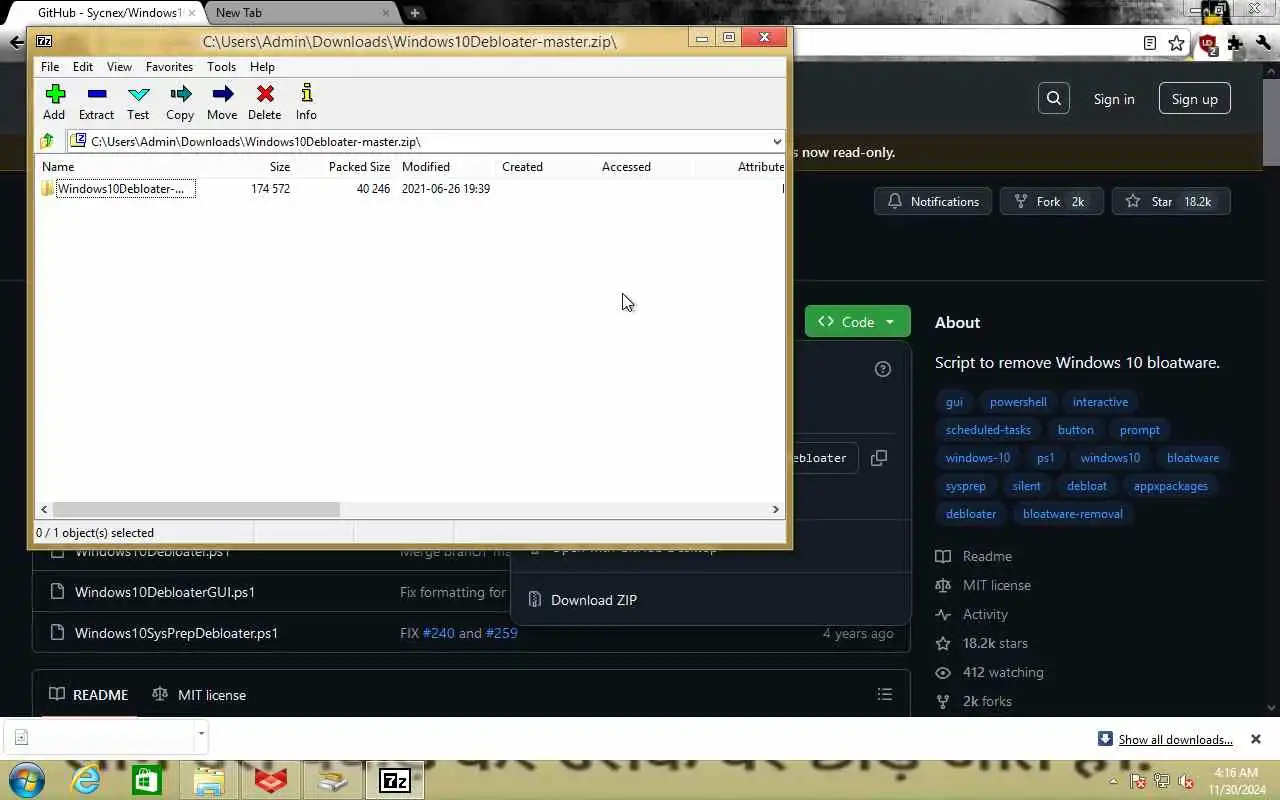Click the GitHub search magnifier icon
This screenshot has width=1280, height=800.
1054,99
